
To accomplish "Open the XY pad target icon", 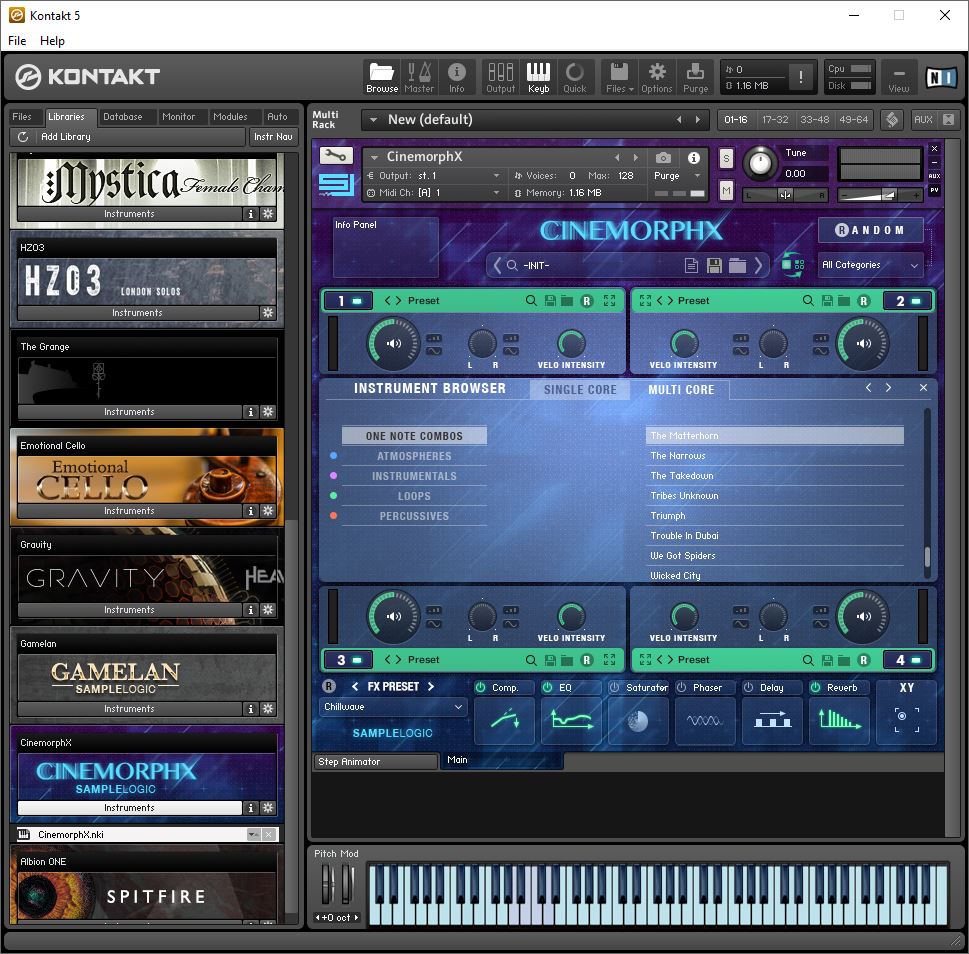I will click(x=906, y=720).
